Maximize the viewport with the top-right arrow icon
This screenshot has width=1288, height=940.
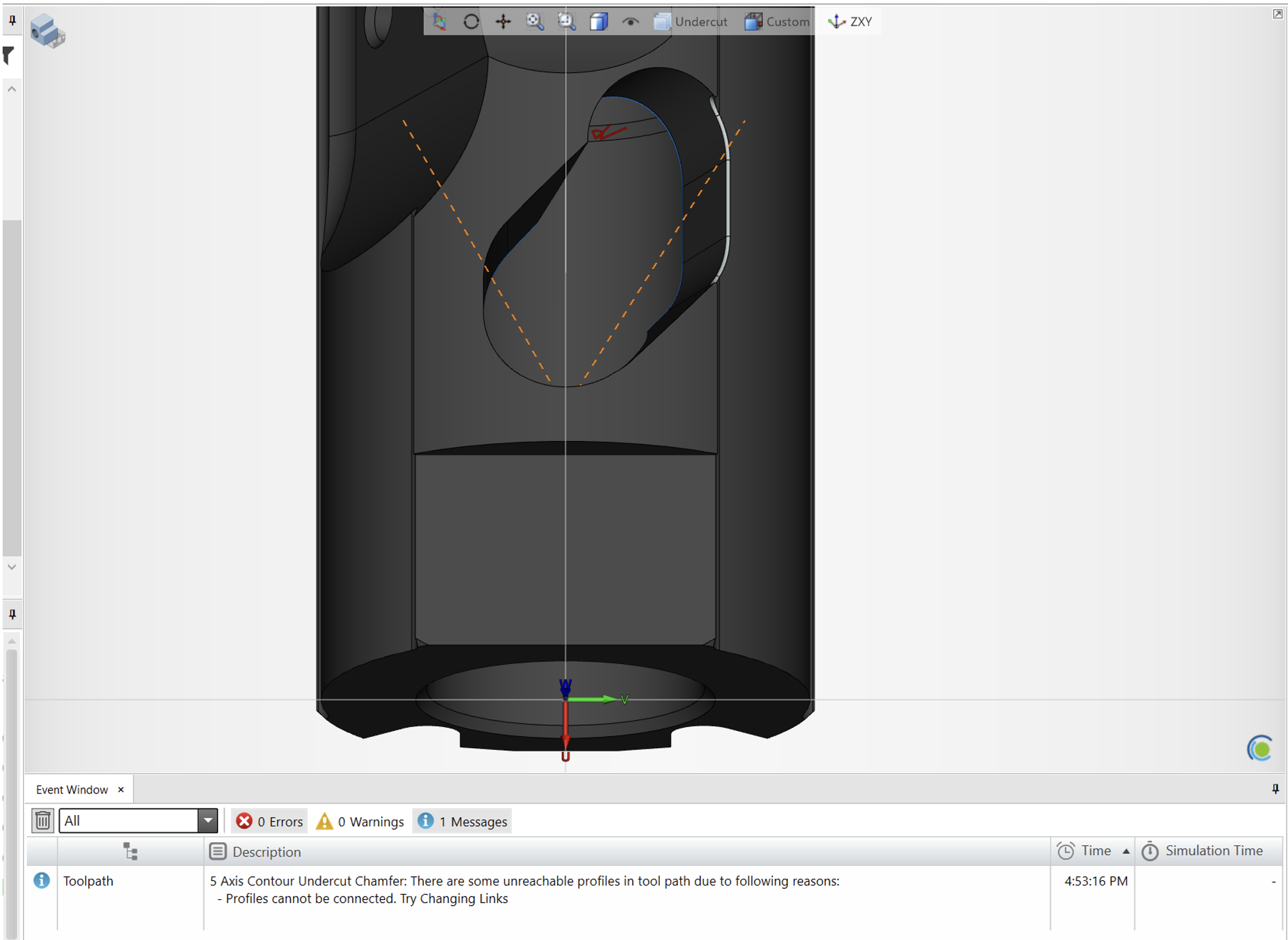[x=1277, y=14]
